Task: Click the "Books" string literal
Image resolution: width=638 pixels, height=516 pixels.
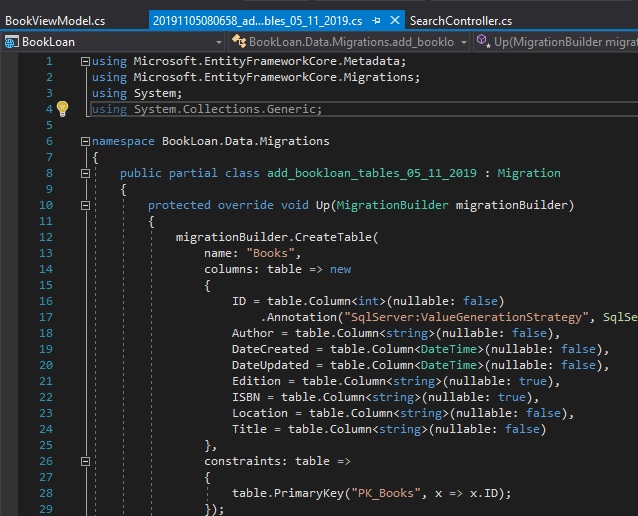Action: [270, 253]
